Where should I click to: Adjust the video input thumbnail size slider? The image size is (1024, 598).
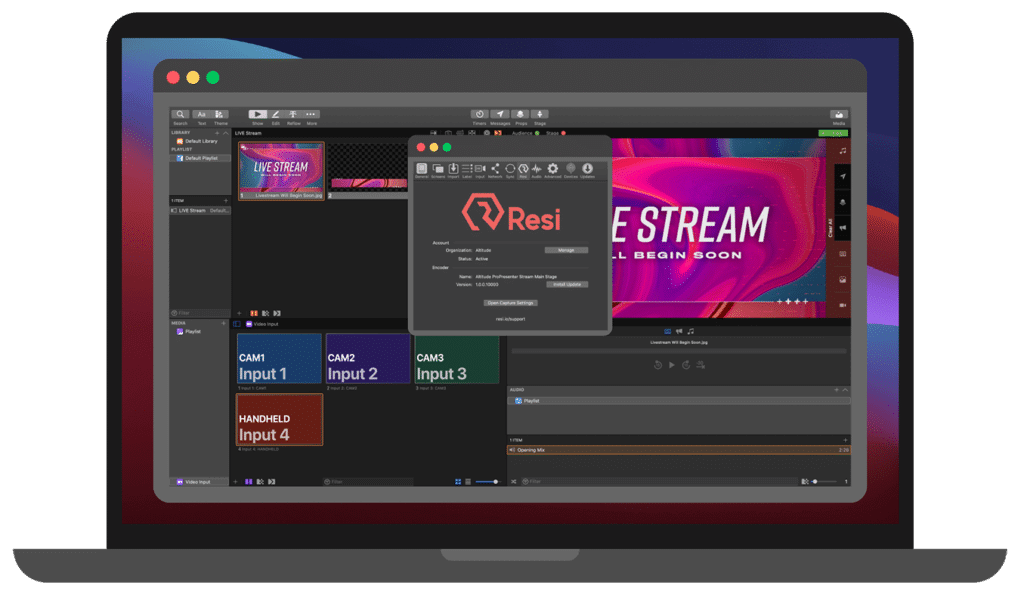click(487, 481)
